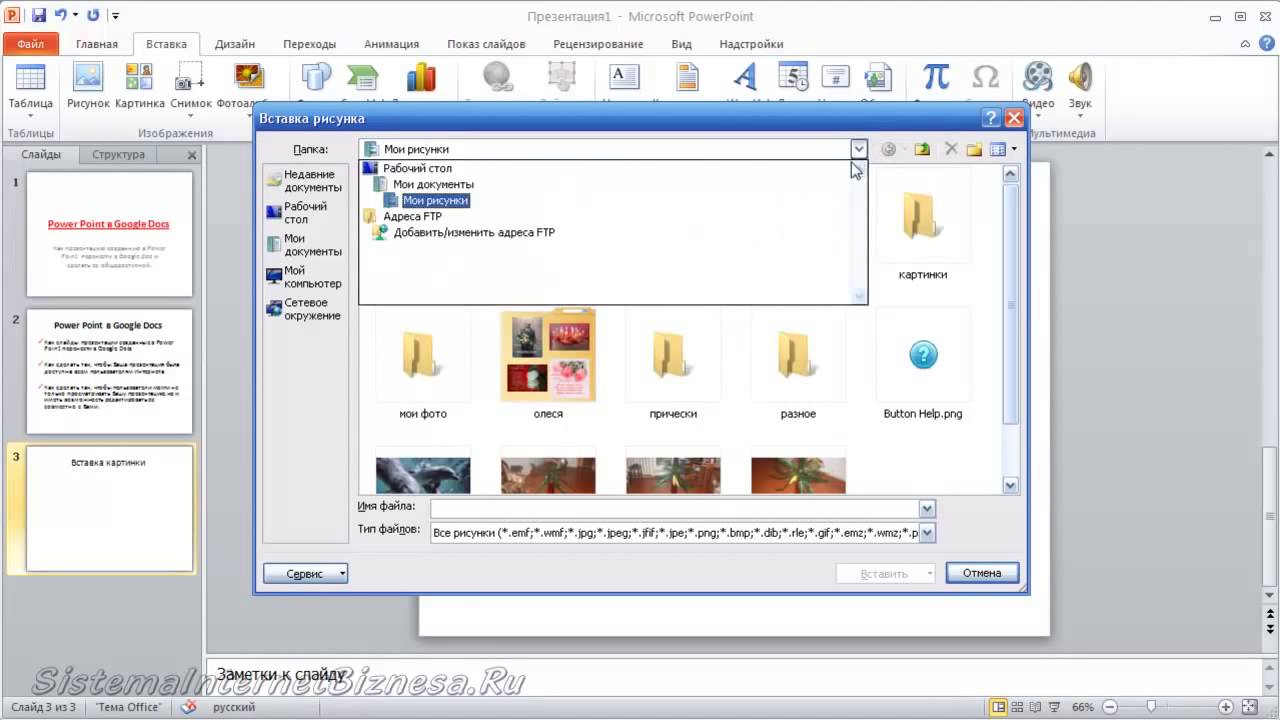The image size is (1280, 720).
Task: Collapse the ribbon with the caret button
Action: [x=1243, y=43]
